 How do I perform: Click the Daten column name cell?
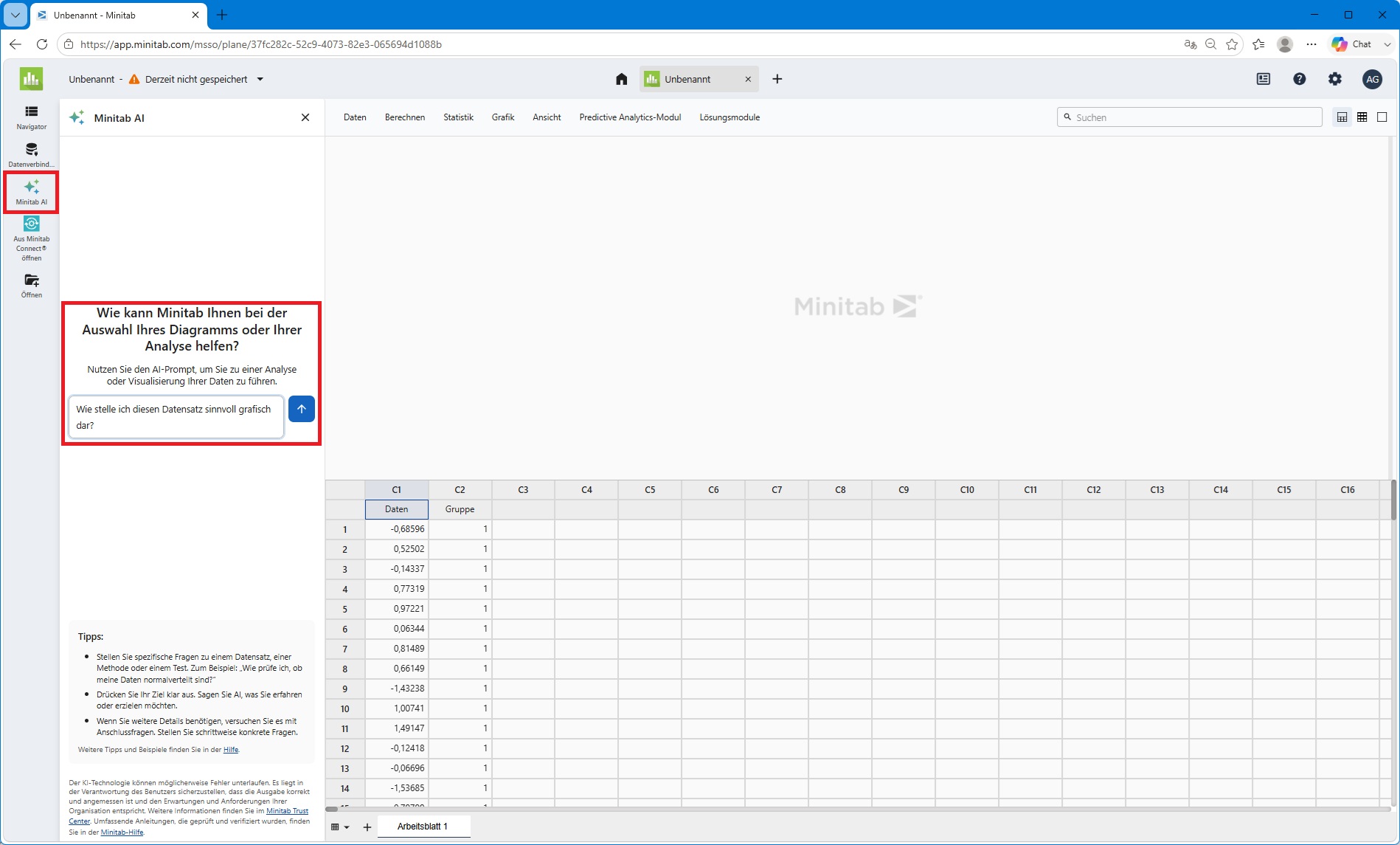click(x=397, y=509)
